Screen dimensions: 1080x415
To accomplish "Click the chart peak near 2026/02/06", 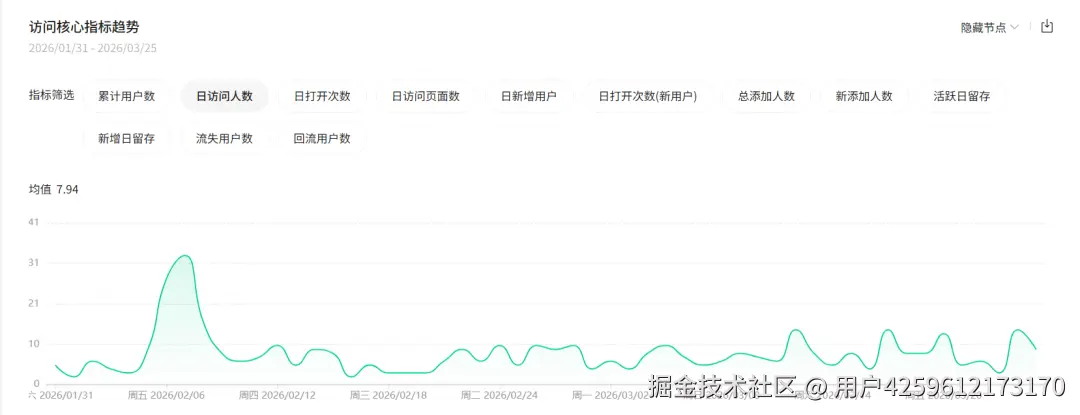I will click(x=184, y=256).
